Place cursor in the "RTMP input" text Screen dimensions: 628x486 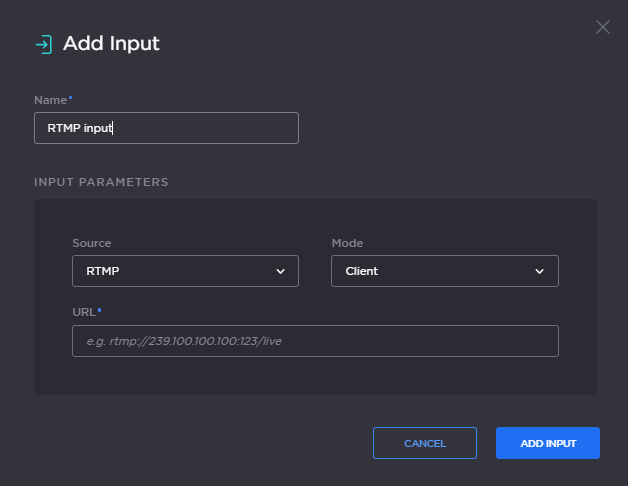(80, 128)
